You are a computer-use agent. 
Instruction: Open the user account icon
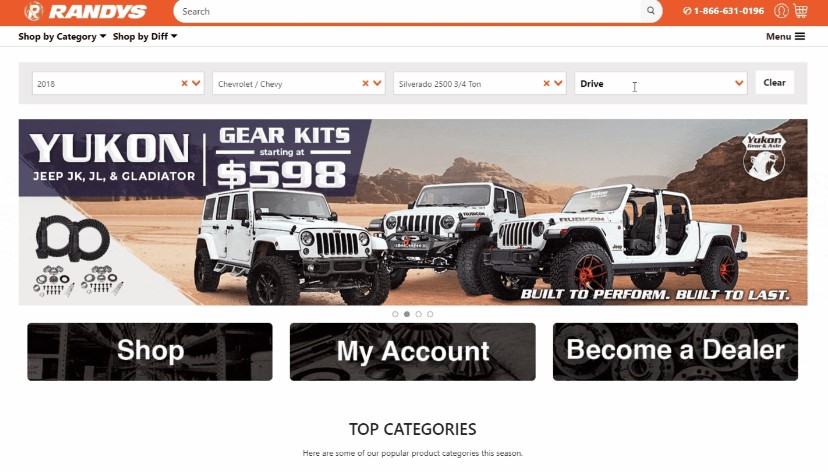tap(781, 11)
